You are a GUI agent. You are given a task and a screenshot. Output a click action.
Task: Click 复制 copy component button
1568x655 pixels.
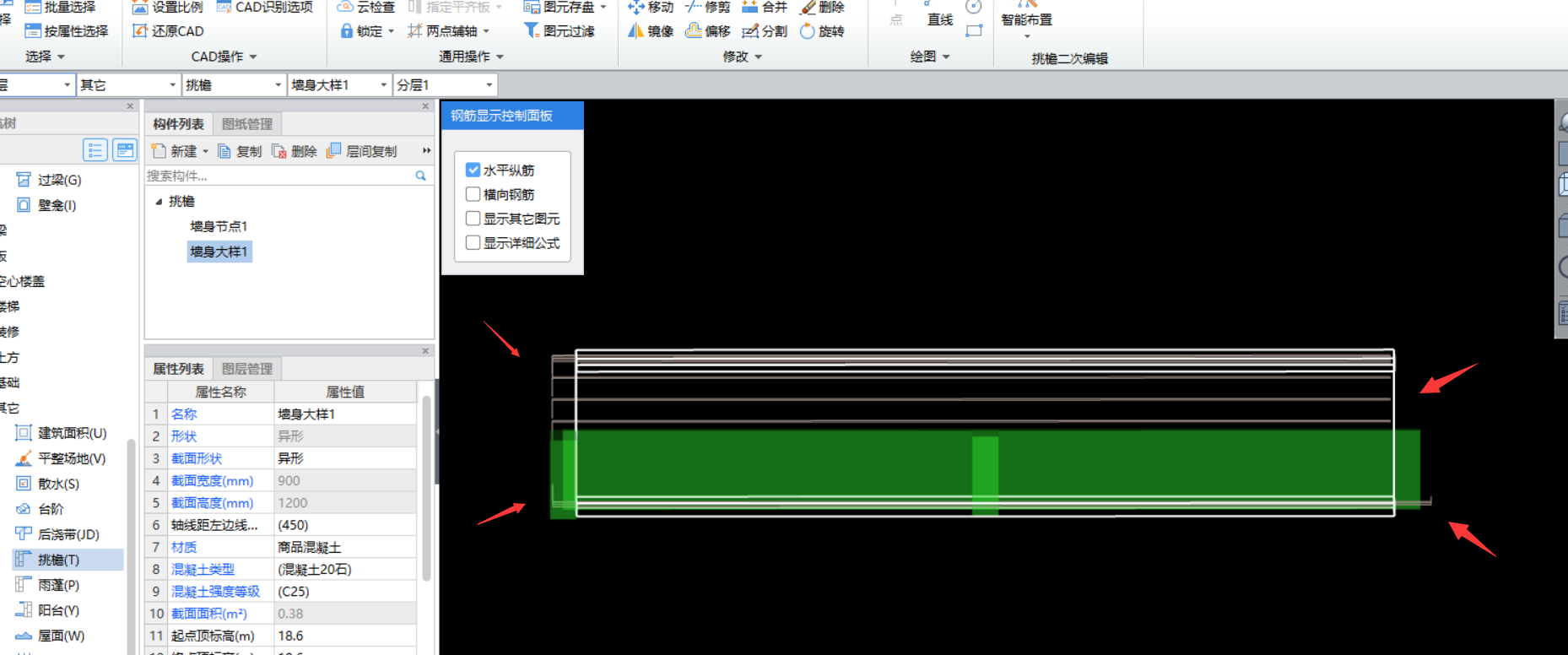[x=240, y=151]
